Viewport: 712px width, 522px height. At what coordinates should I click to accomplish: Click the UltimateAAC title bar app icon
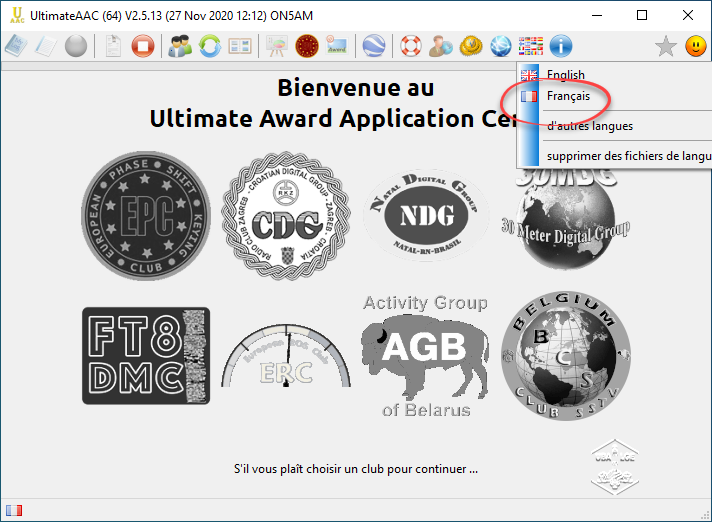point(17,15)
